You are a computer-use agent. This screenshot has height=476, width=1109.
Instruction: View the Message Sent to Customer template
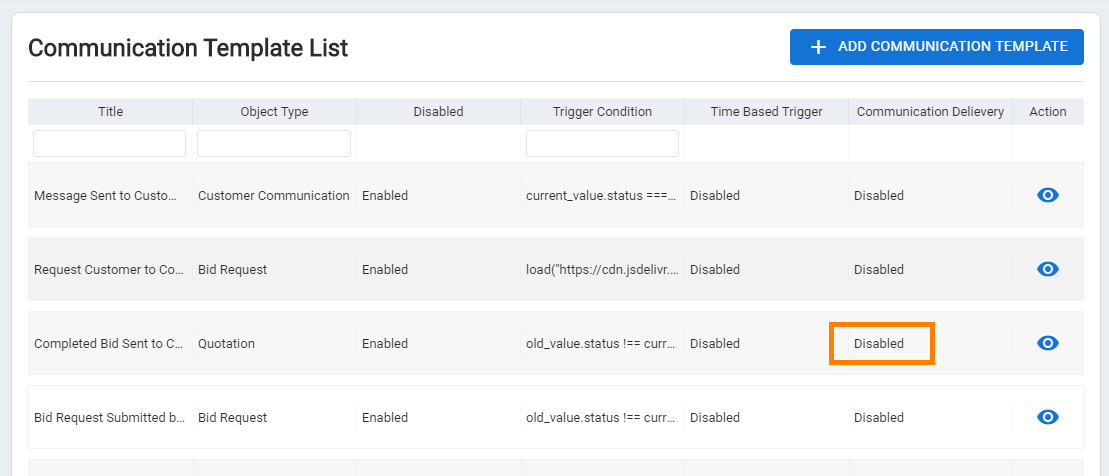coord(1047,195)
